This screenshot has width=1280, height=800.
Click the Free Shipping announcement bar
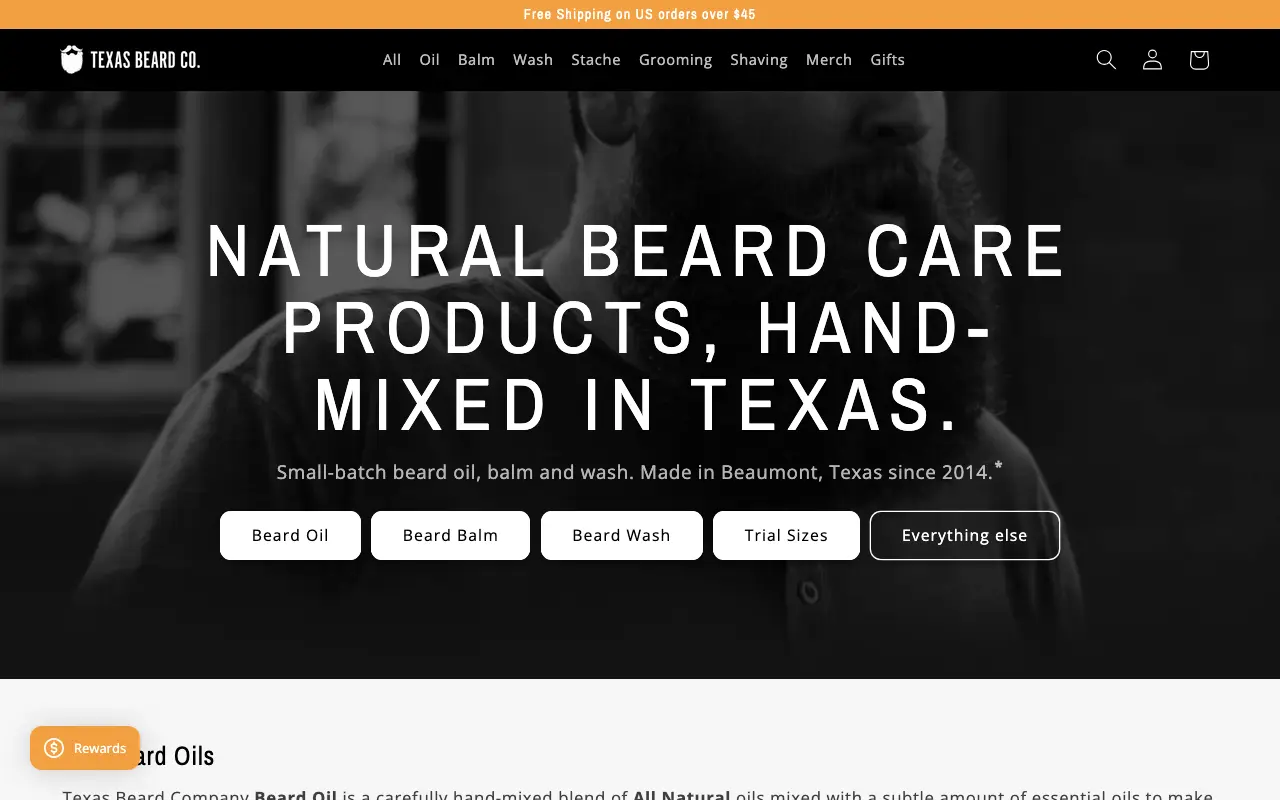point(640,14)
